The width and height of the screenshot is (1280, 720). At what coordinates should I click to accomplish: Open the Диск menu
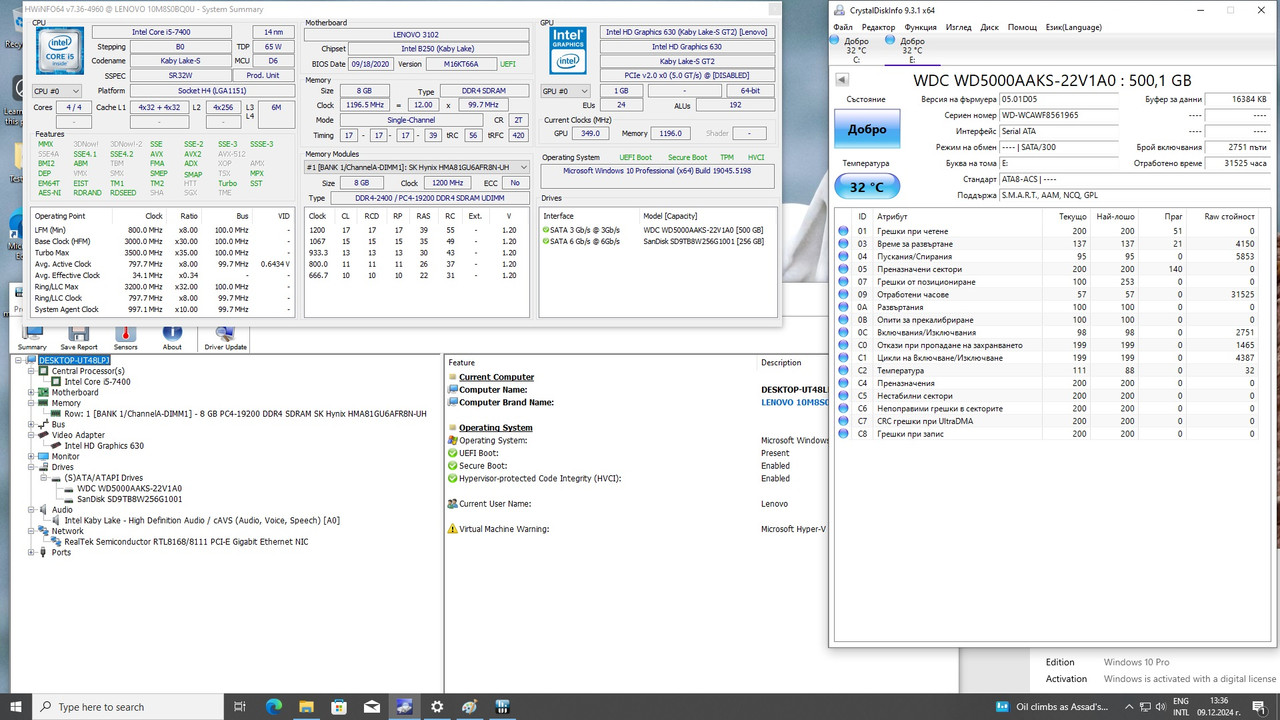click(989, 27)
